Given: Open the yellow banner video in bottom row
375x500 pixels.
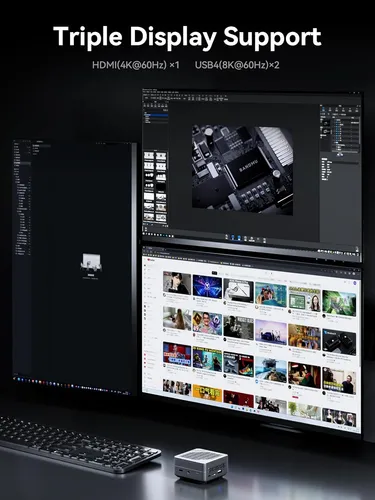Looking at the screenshot, I should tap(207, 394).
